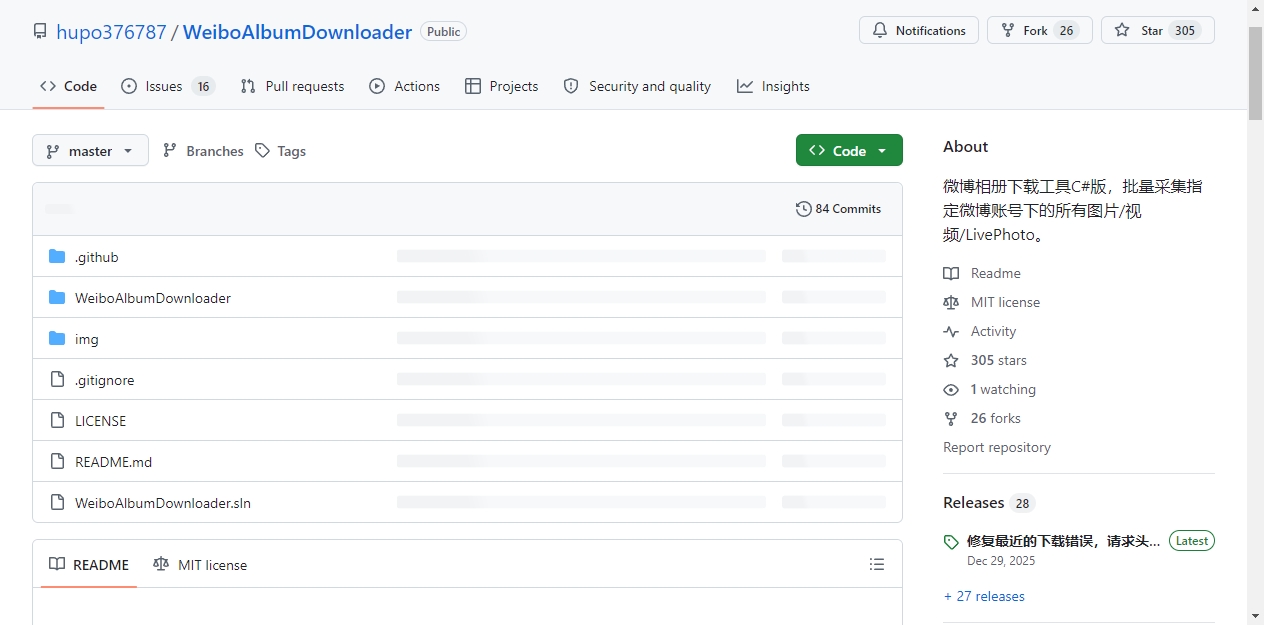The height and width of the screenshot is (625, 1264).
Task: Open the WeiboAlbumDownloader repository link
Action: [x=297, y=32]
